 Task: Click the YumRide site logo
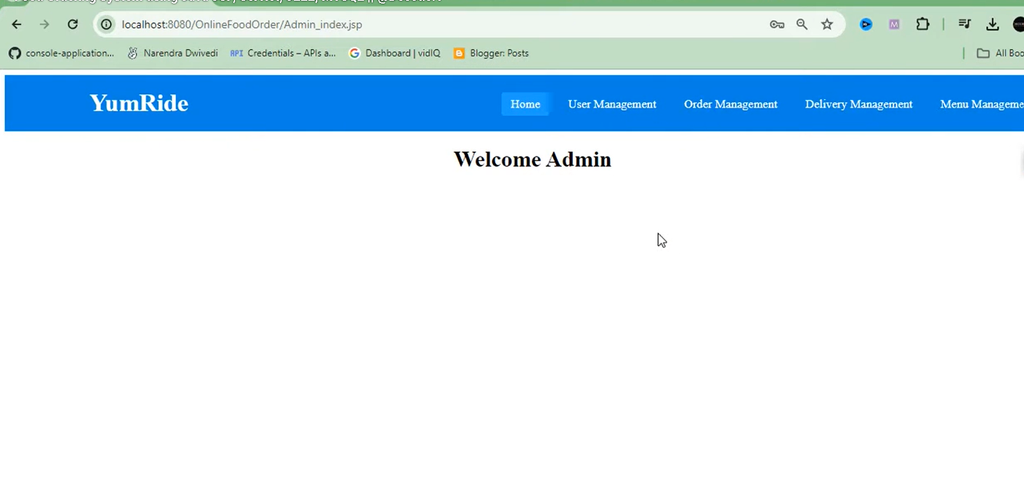coord(139,103)
